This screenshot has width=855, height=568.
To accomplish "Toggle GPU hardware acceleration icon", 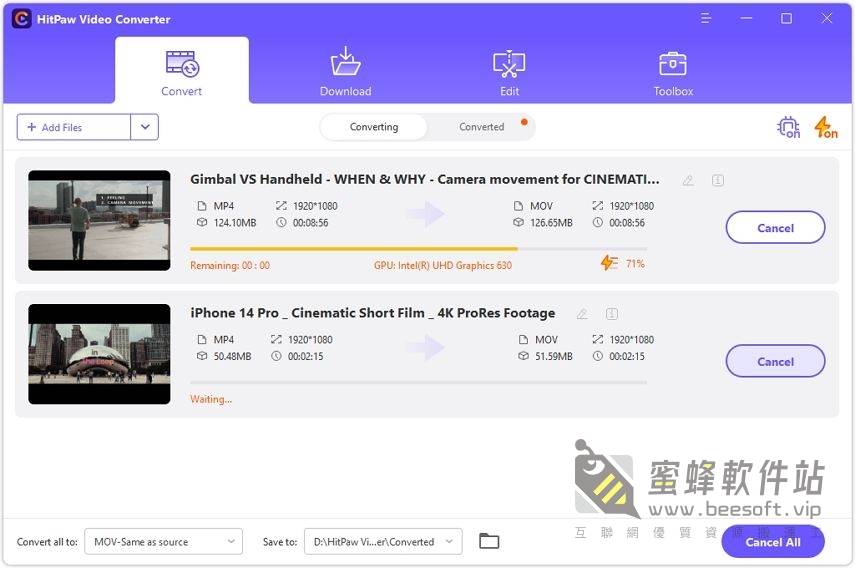I will (x=788, y=127).
